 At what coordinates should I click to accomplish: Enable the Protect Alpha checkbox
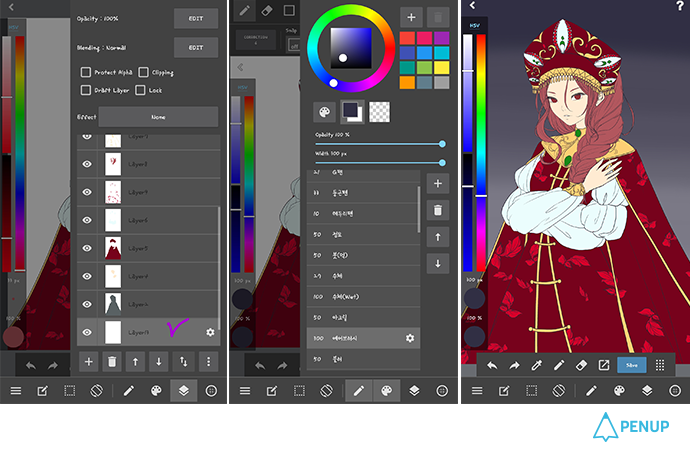[x=86, y=72]
